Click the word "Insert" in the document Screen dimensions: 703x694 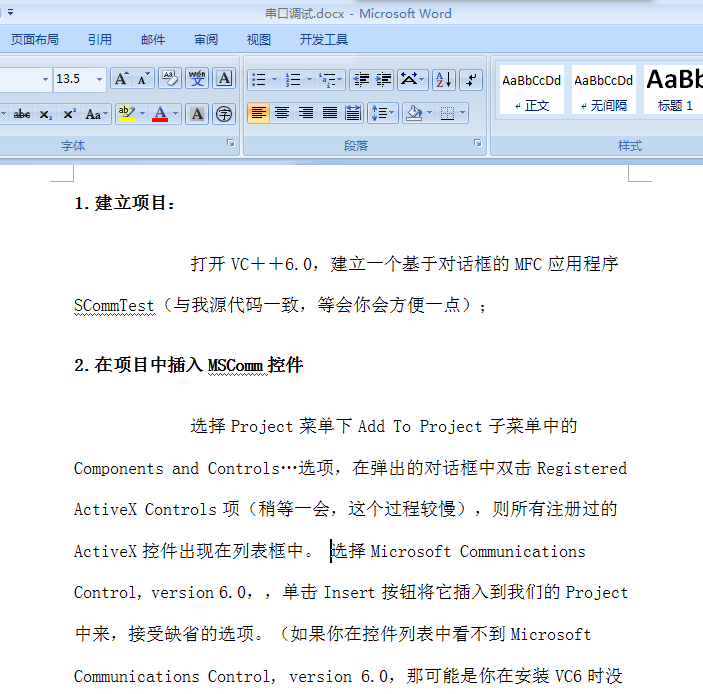click(349, 592)
